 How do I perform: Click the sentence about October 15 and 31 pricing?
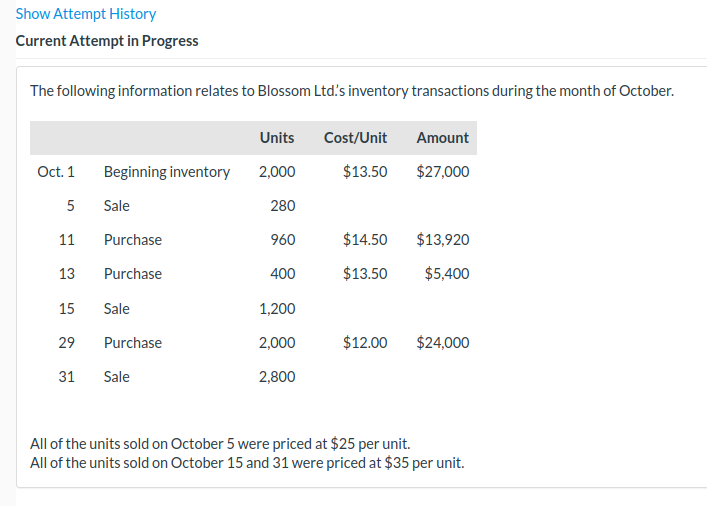click(x=247, y=463)
